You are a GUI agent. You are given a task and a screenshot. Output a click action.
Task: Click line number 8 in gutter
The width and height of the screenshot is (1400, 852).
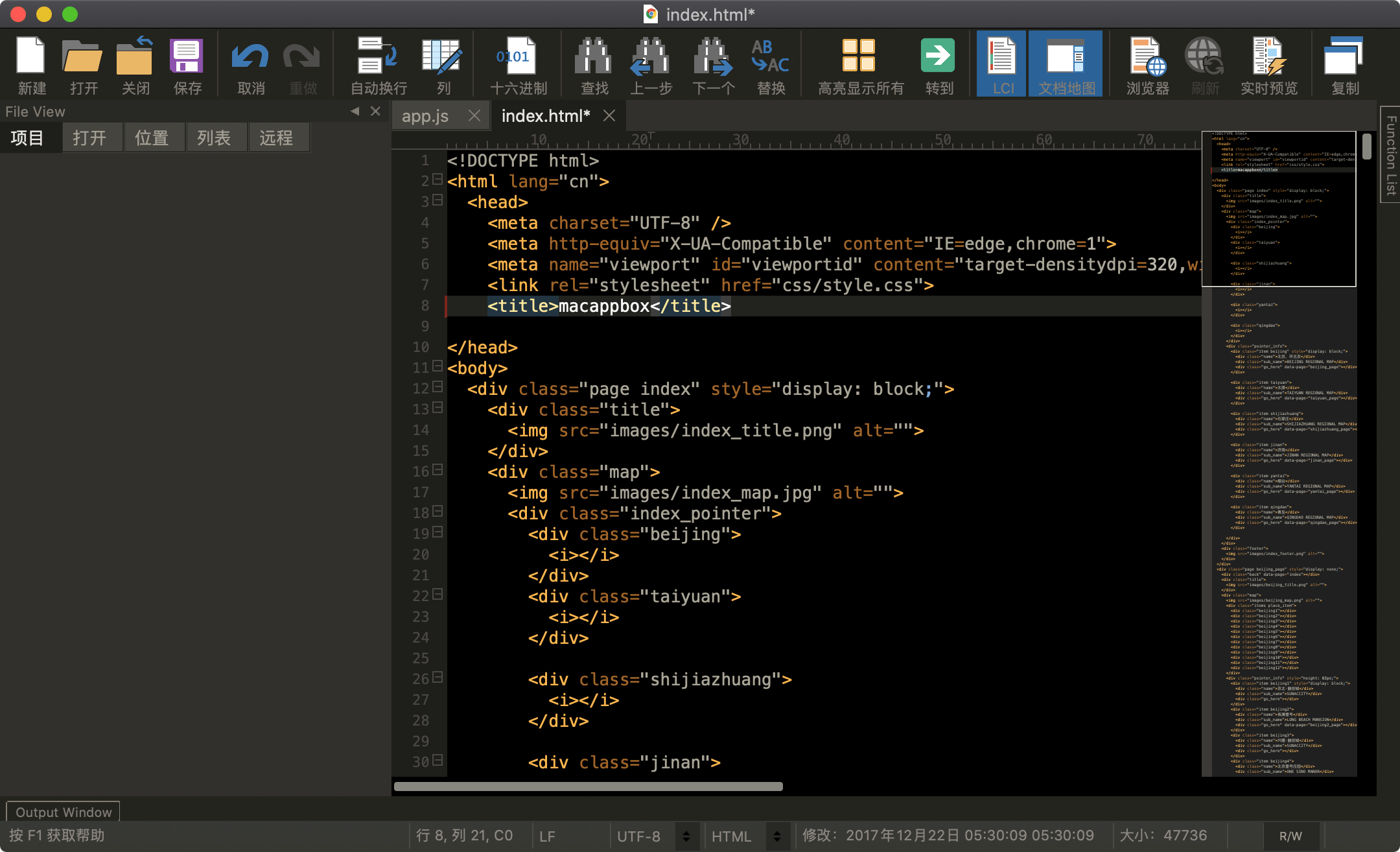tap(425, 305)
